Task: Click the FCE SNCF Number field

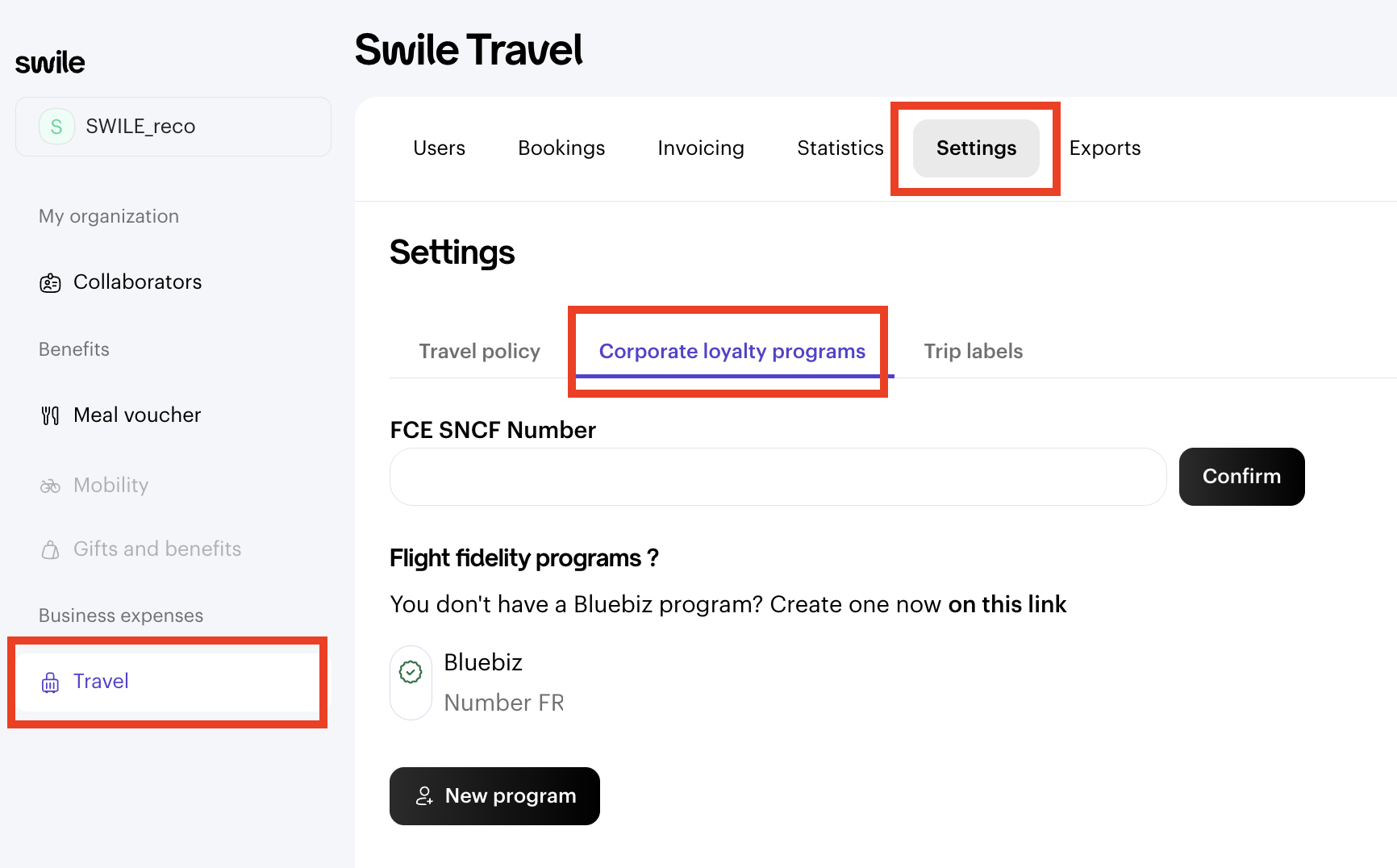Action: 778,477
